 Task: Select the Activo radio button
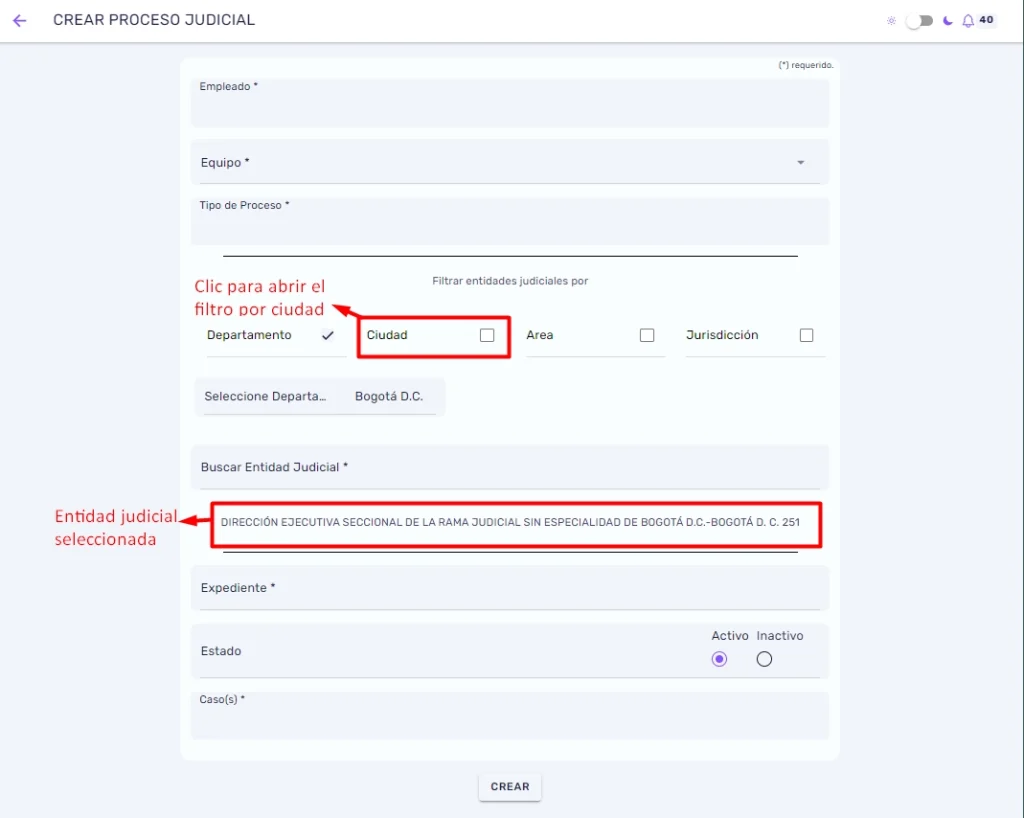pos(719,659)
